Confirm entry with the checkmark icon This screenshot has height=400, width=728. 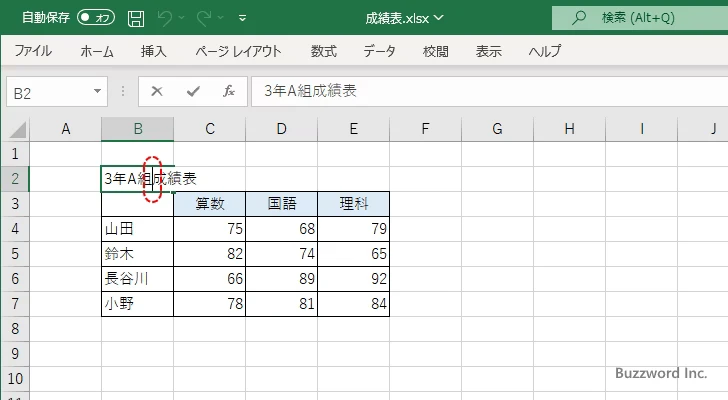193,91
